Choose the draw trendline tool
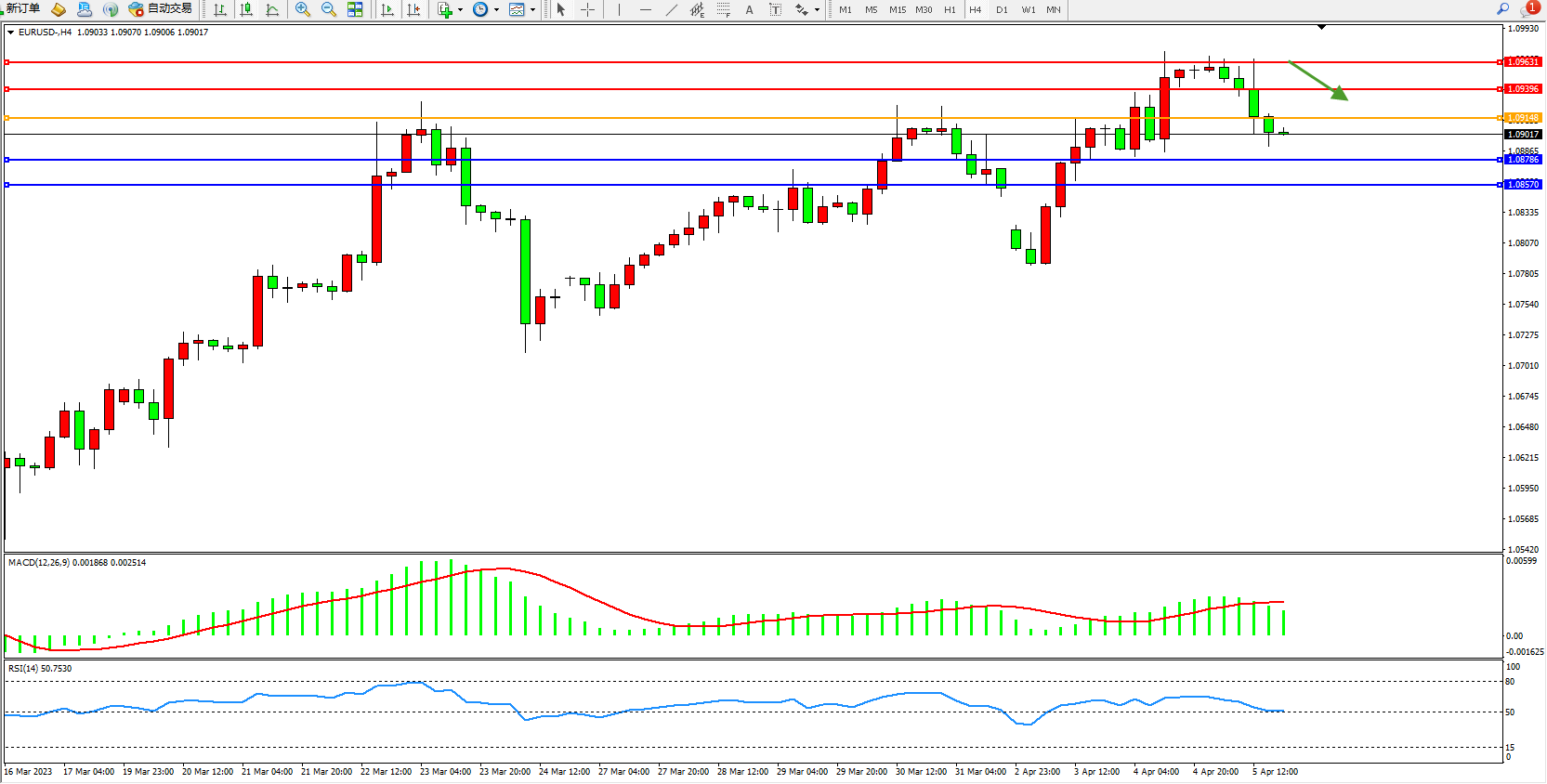 [x=672, y=9]
